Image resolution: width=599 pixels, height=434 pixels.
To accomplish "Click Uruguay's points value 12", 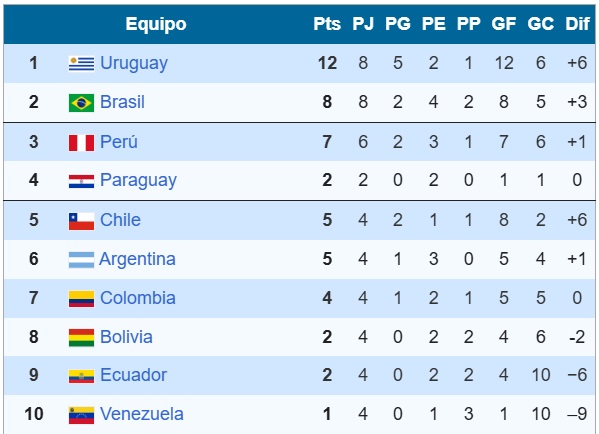I will (x=327, y=63).
